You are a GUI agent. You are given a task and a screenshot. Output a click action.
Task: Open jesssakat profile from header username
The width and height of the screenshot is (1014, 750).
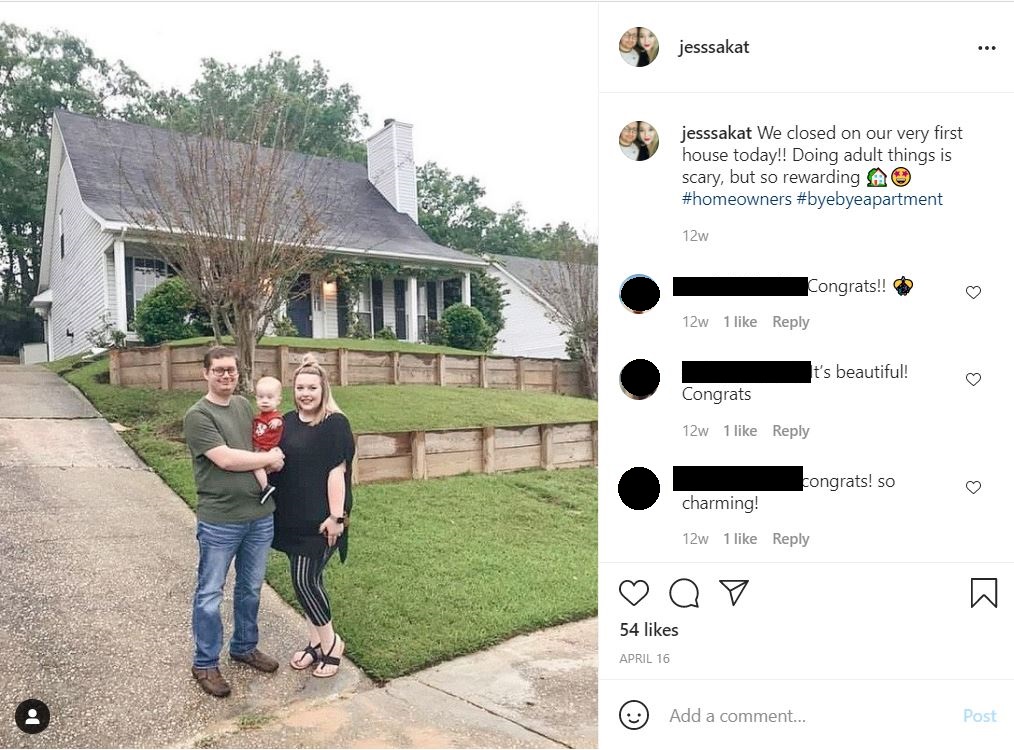[714, 47]
